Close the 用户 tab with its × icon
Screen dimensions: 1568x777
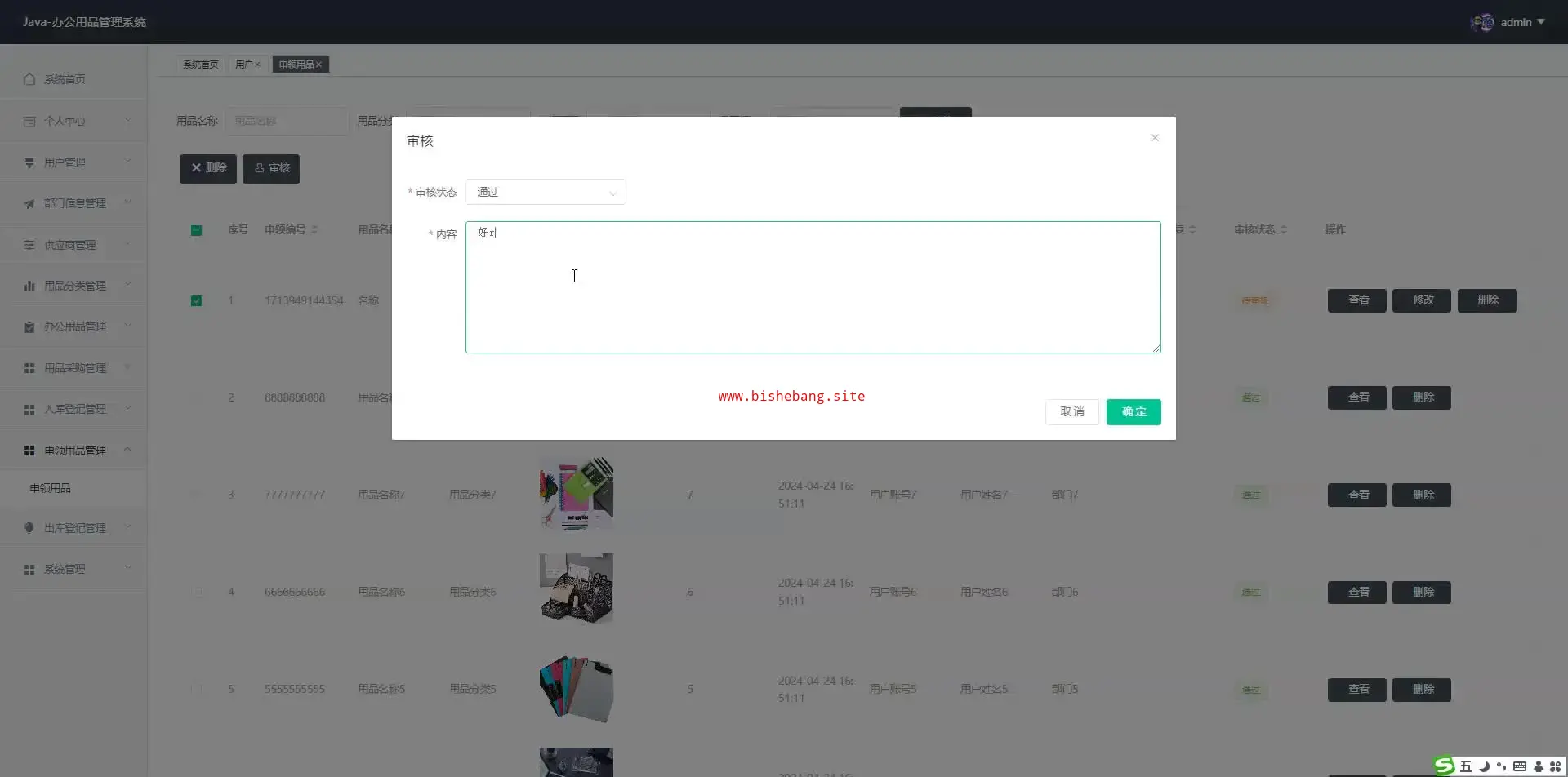pyautogui.click(x=257, y=64)
